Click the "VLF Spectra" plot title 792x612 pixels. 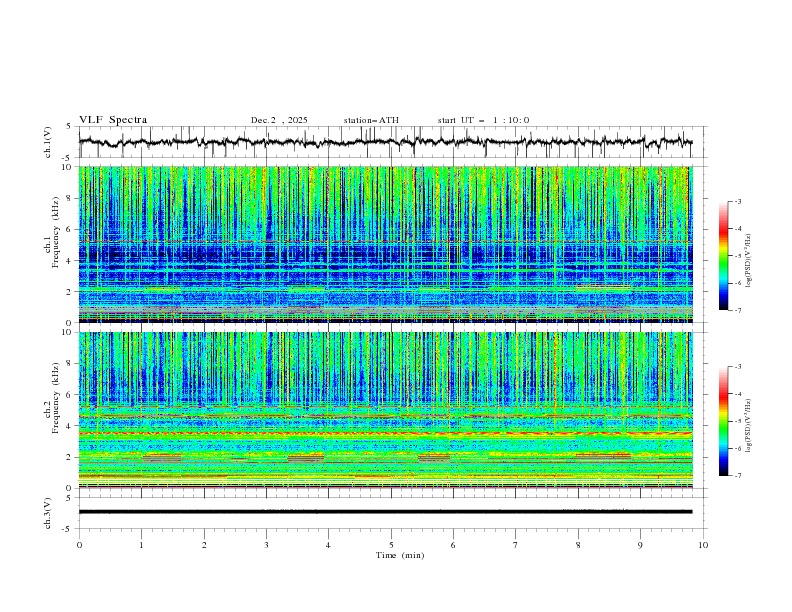click(113, 120)
